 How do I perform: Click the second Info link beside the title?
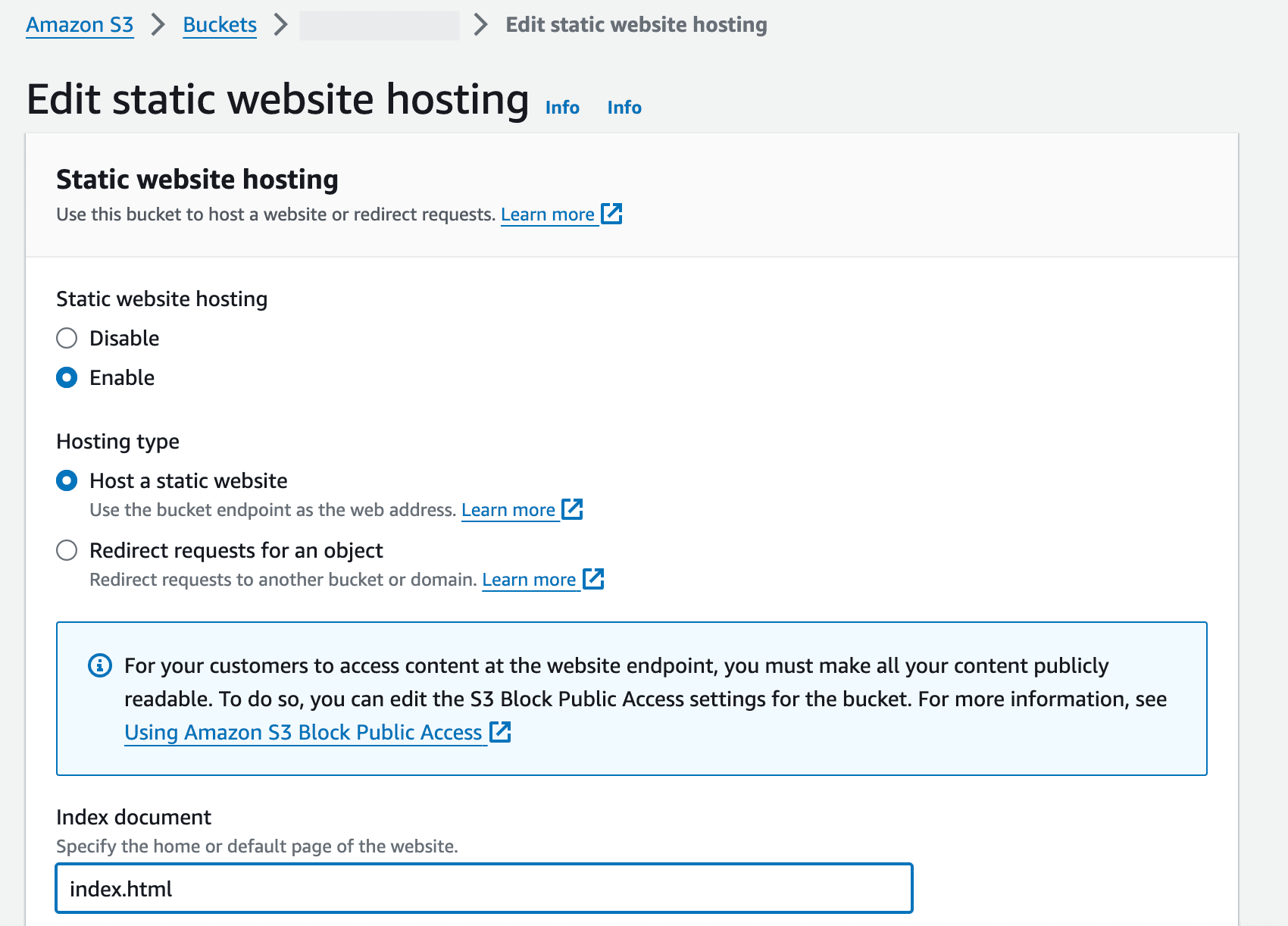coord(624,107)
